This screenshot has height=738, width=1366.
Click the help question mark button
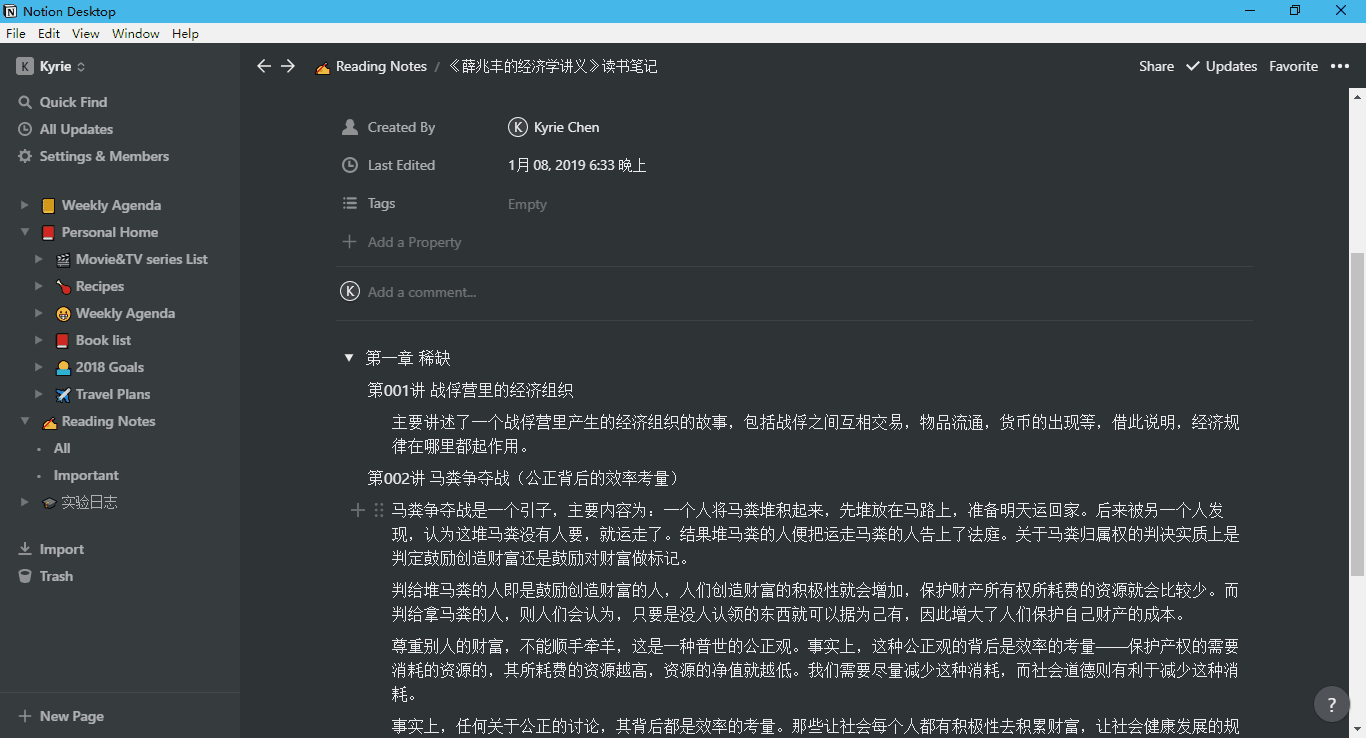[1331, 704]
